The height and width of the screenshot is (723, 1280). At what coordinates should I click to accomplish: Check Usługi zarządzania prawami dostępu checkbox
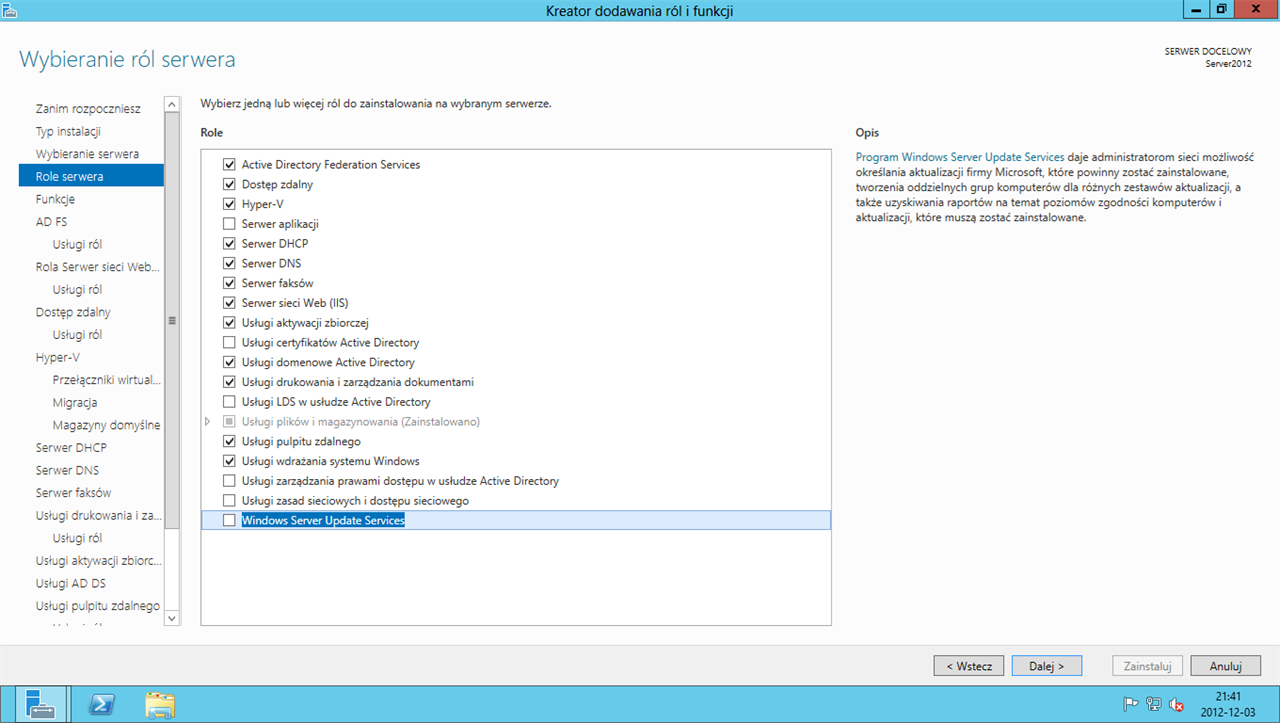pyautogui.click(x=230, y=481)
